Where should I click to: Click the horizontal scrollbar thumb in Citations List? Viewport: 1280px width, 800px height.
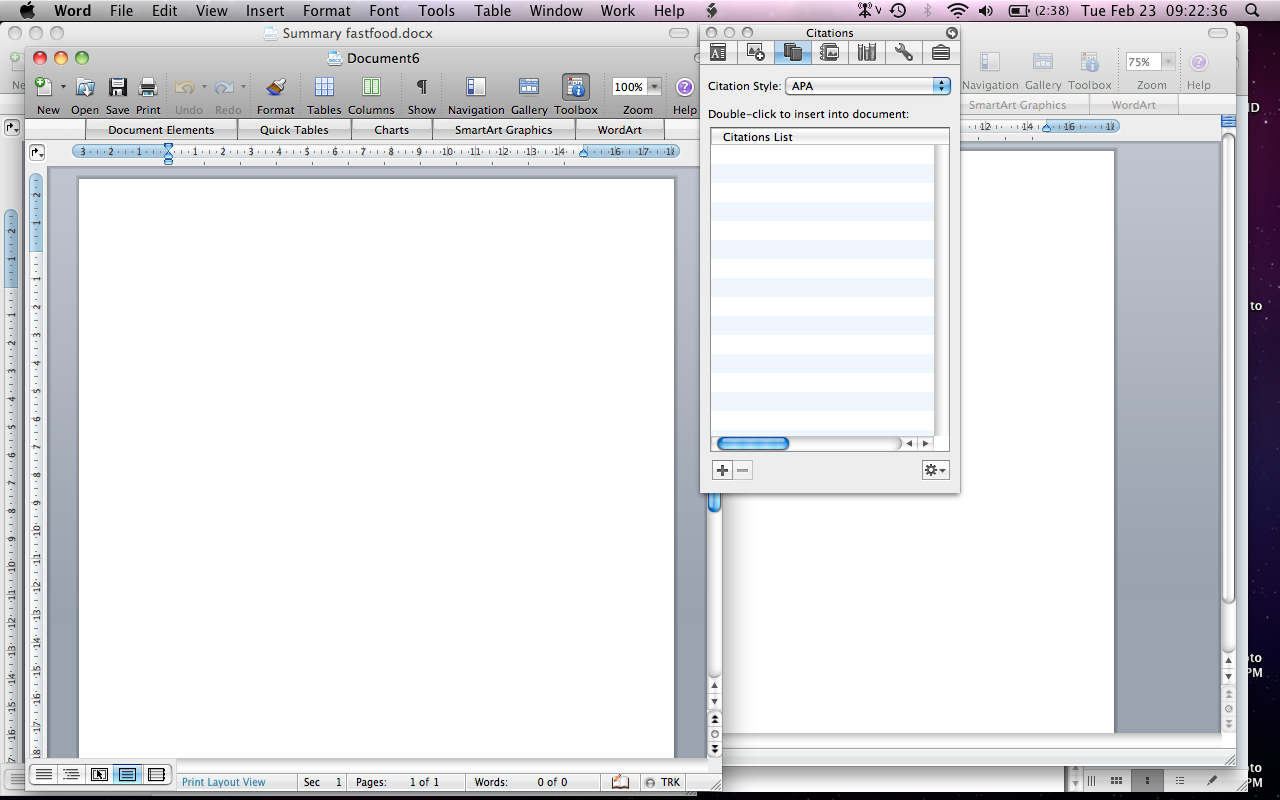(753, 443)
